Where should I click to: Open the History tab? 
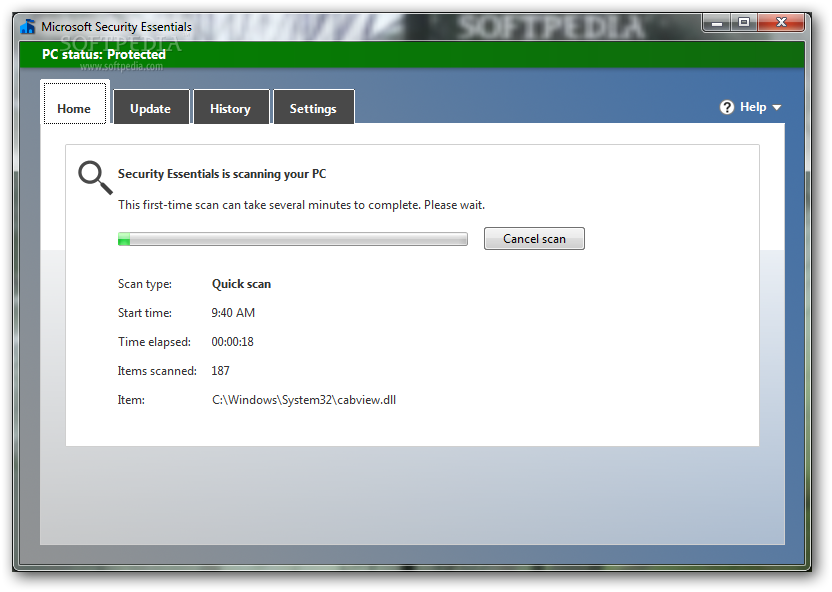point(231,107)
